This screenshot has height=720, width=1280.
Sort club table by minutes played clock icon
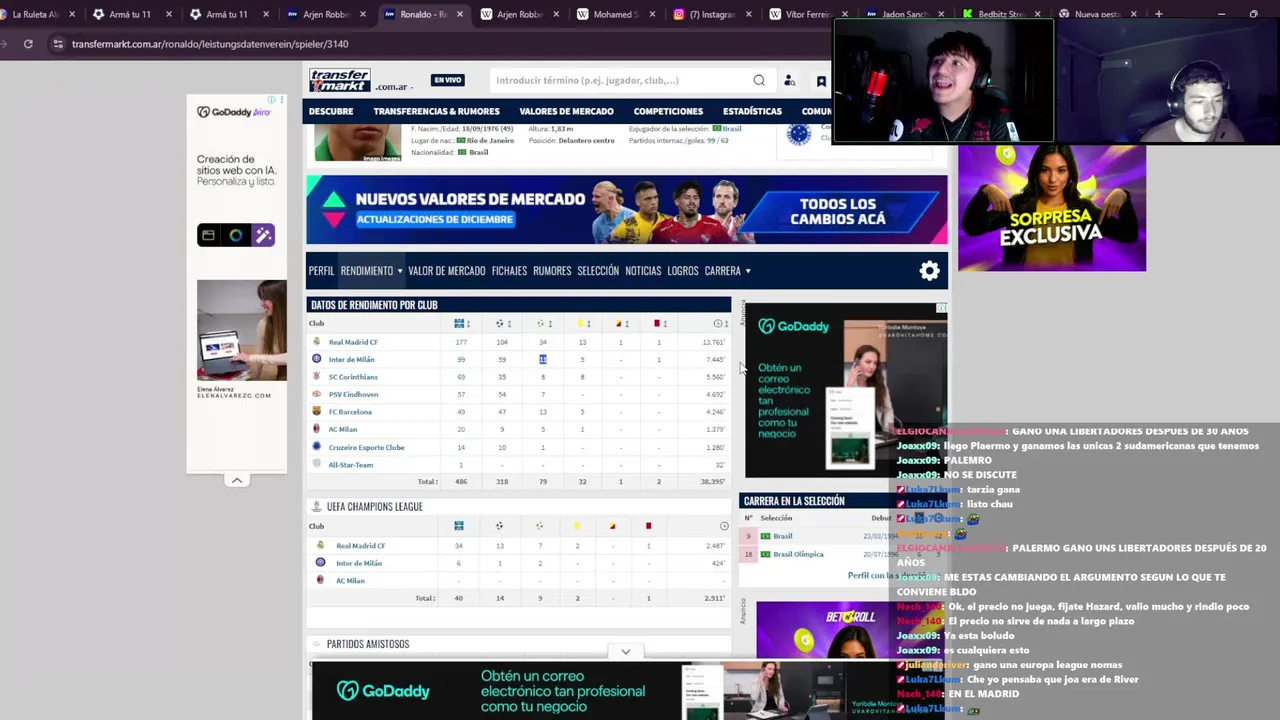(720, 324)
